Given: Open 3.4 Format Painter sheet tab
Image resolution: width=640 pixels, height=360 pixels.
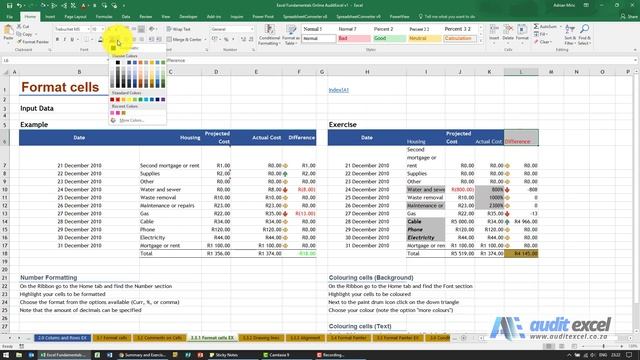Looking at the screenshot, I should pos(348,338).
